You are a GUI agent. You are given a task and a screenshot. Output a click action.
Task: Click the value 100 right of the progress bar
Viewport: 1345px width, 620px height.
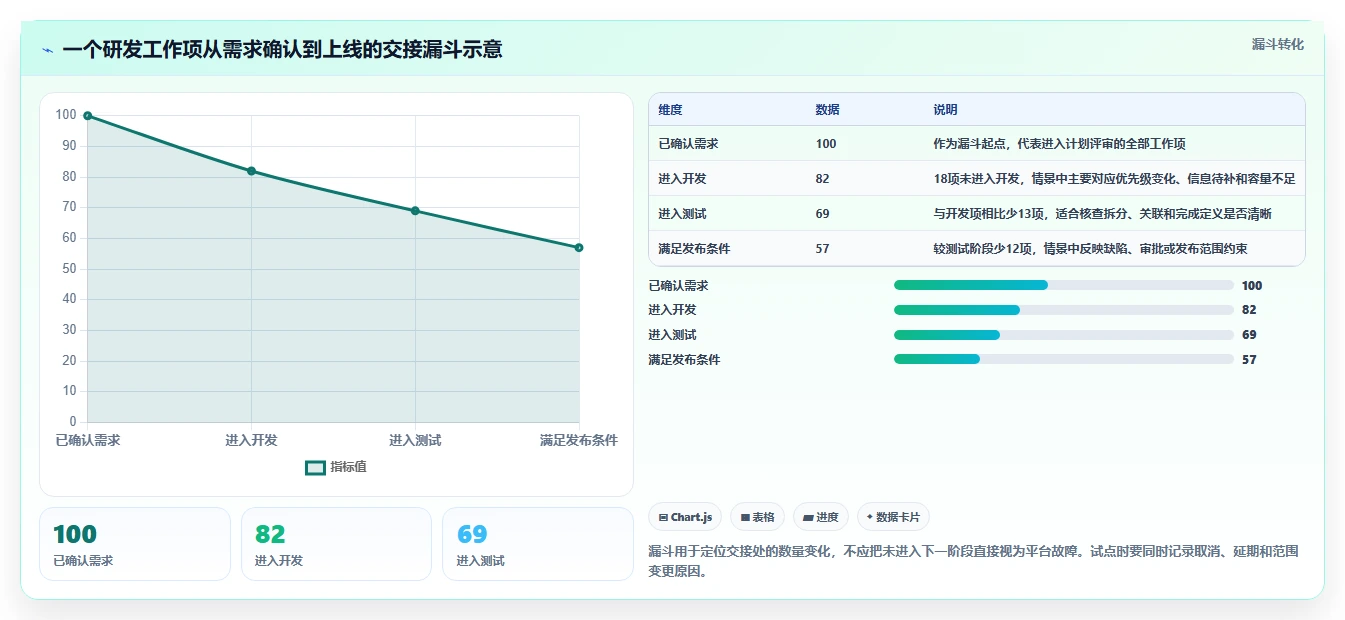(x=1252, y=285)
